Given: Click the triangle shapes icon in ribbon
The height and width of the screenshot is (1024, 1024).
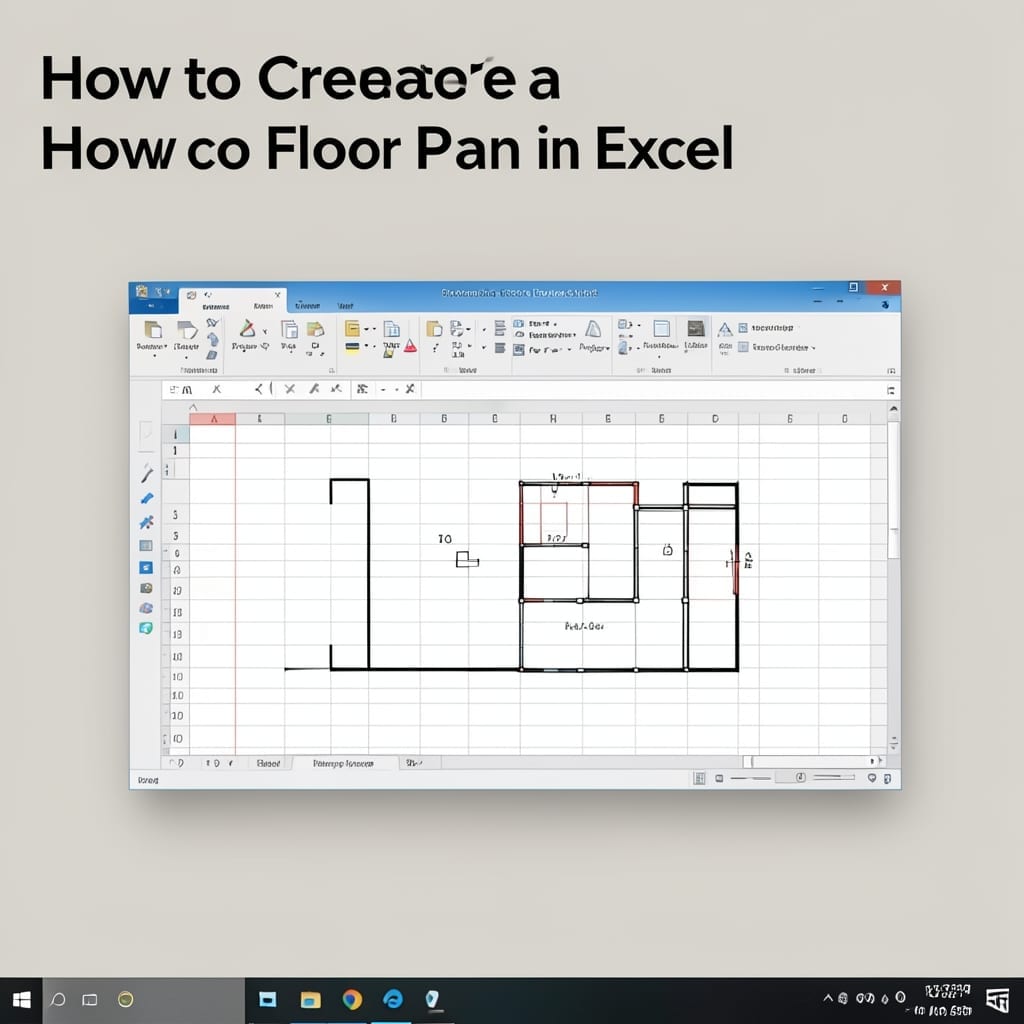Looking at the screenshot, I should pyautogui.click(x=247, y=328).
